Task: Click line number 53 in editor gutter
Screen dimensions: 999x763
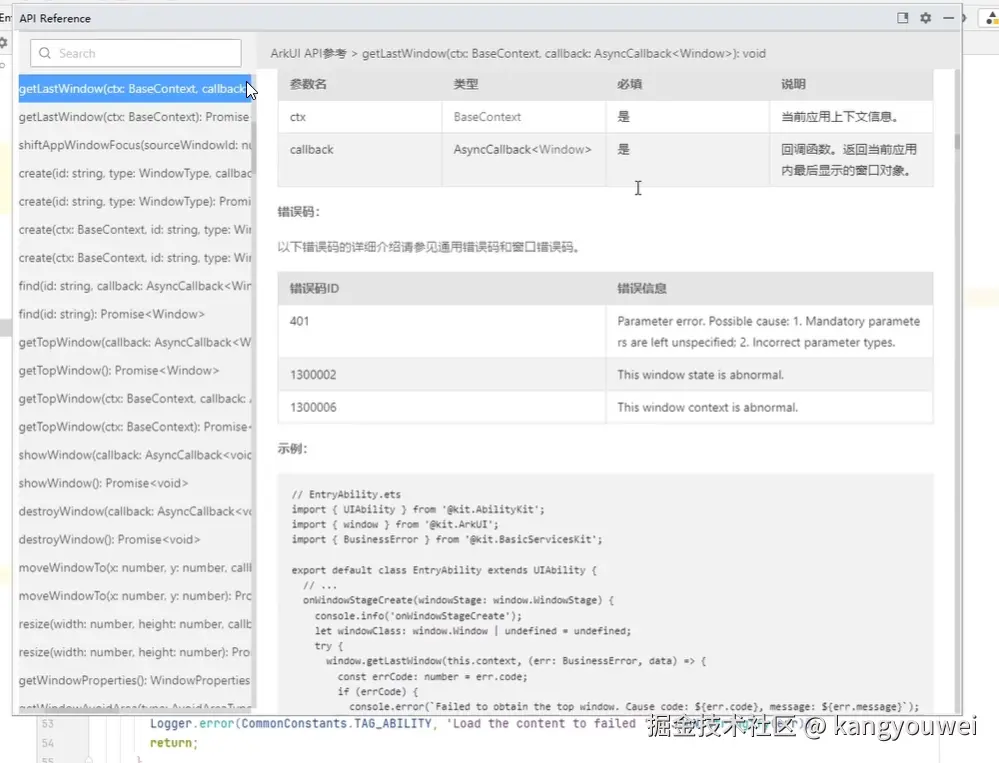Action: (x=48, y=724)
